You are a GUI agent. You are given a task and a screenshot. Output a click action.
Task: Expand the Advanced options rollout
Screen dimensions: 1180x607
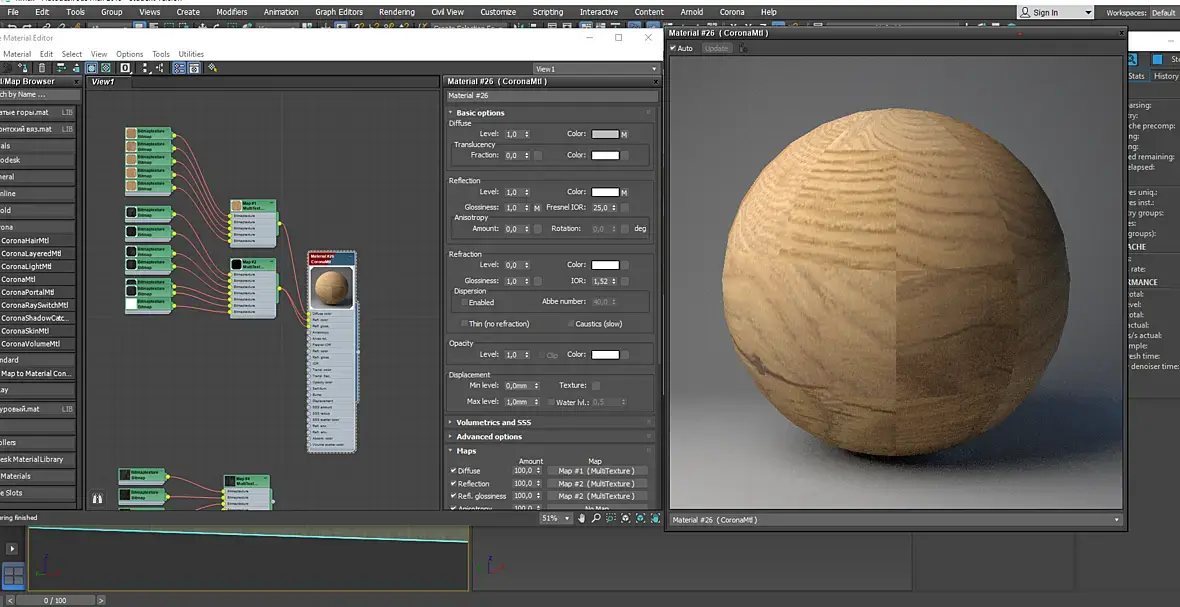pyautogui.click(x=489, y=436)
